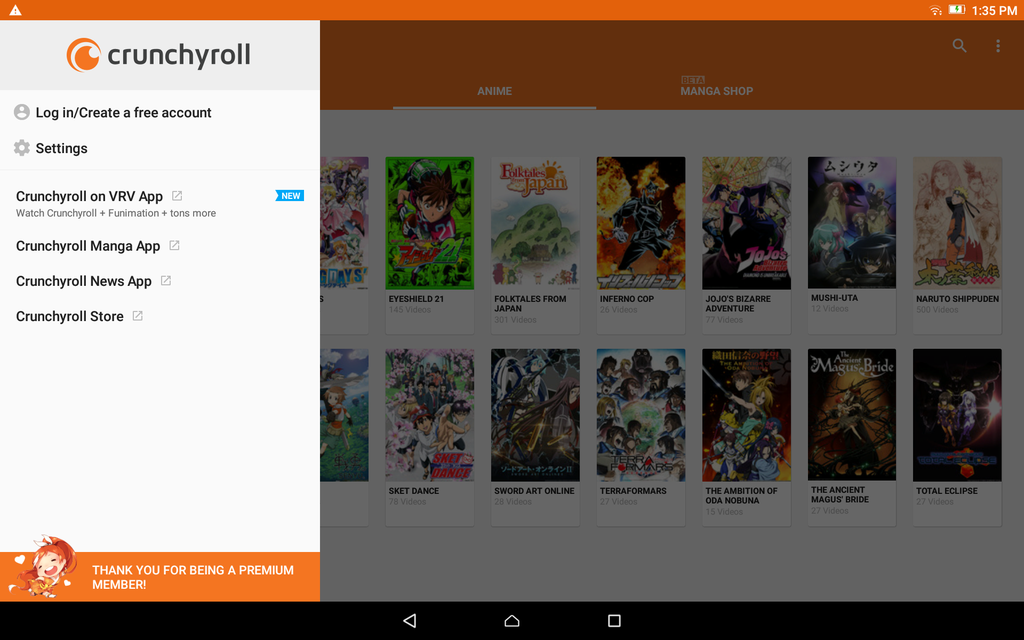Tap the Android recent apps button
Screen dimensions: 1024x640
614,620
